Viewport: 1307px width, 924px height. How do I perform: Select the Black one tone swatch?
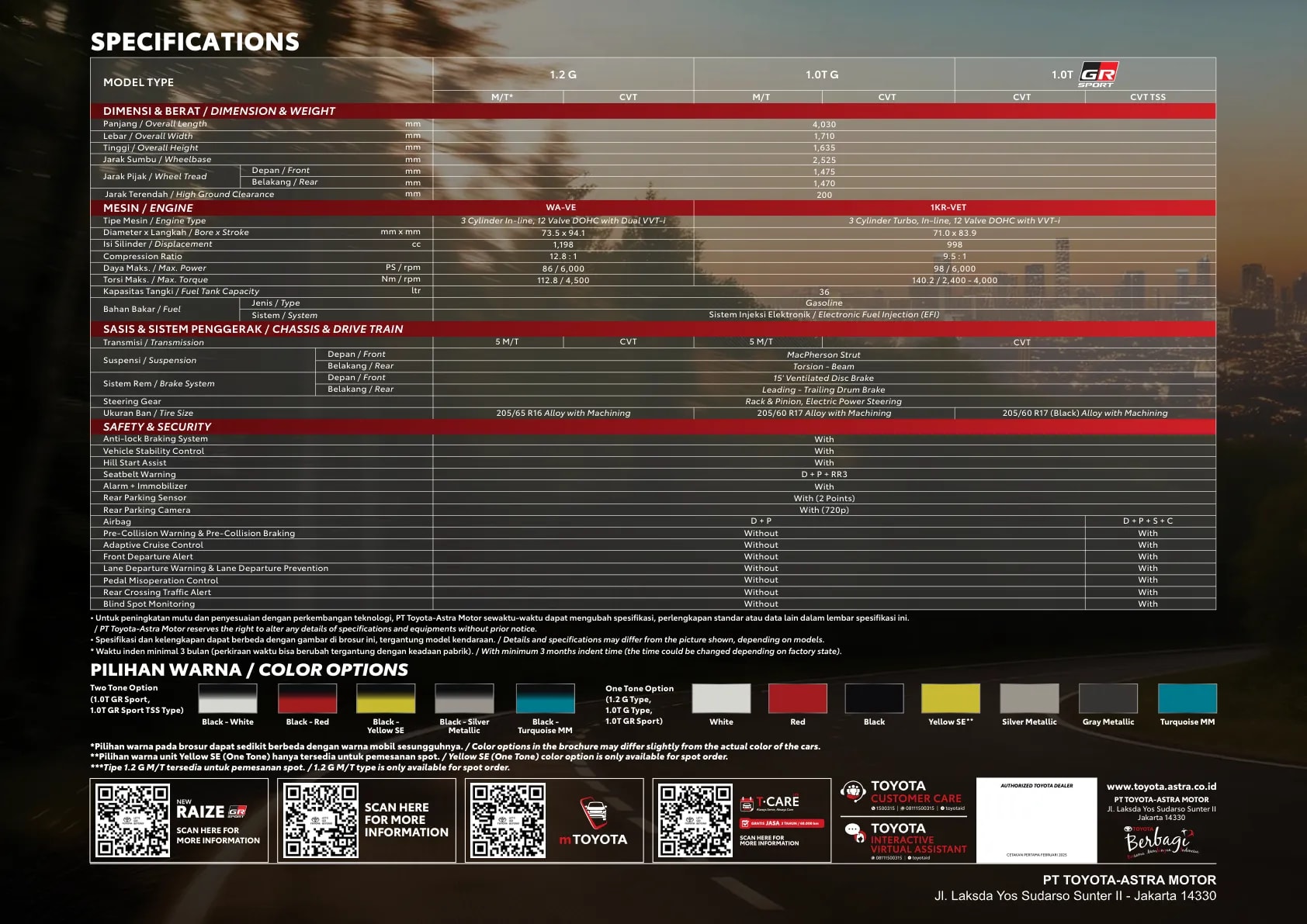(874, 698)
